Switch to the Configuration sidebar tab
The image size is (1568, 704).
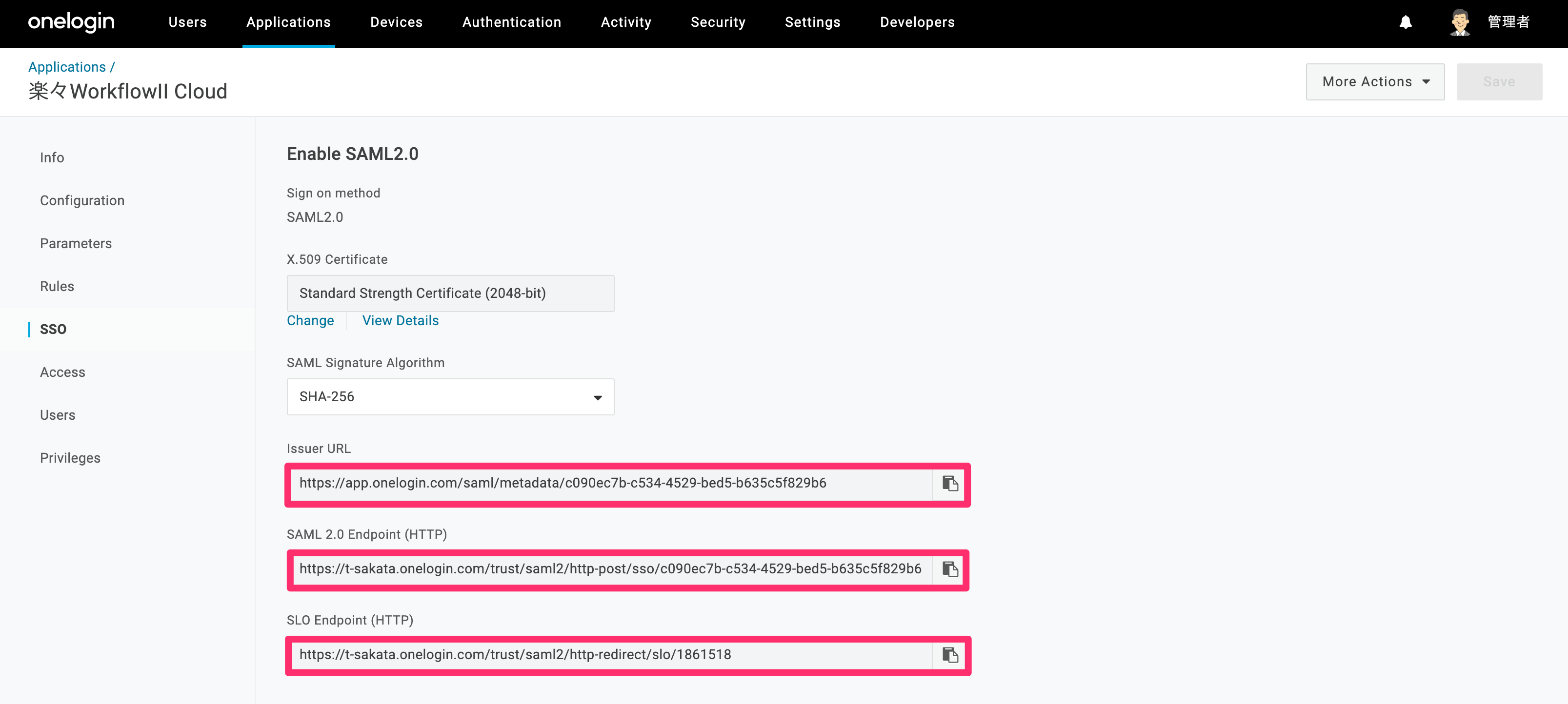tap(82, 201)
